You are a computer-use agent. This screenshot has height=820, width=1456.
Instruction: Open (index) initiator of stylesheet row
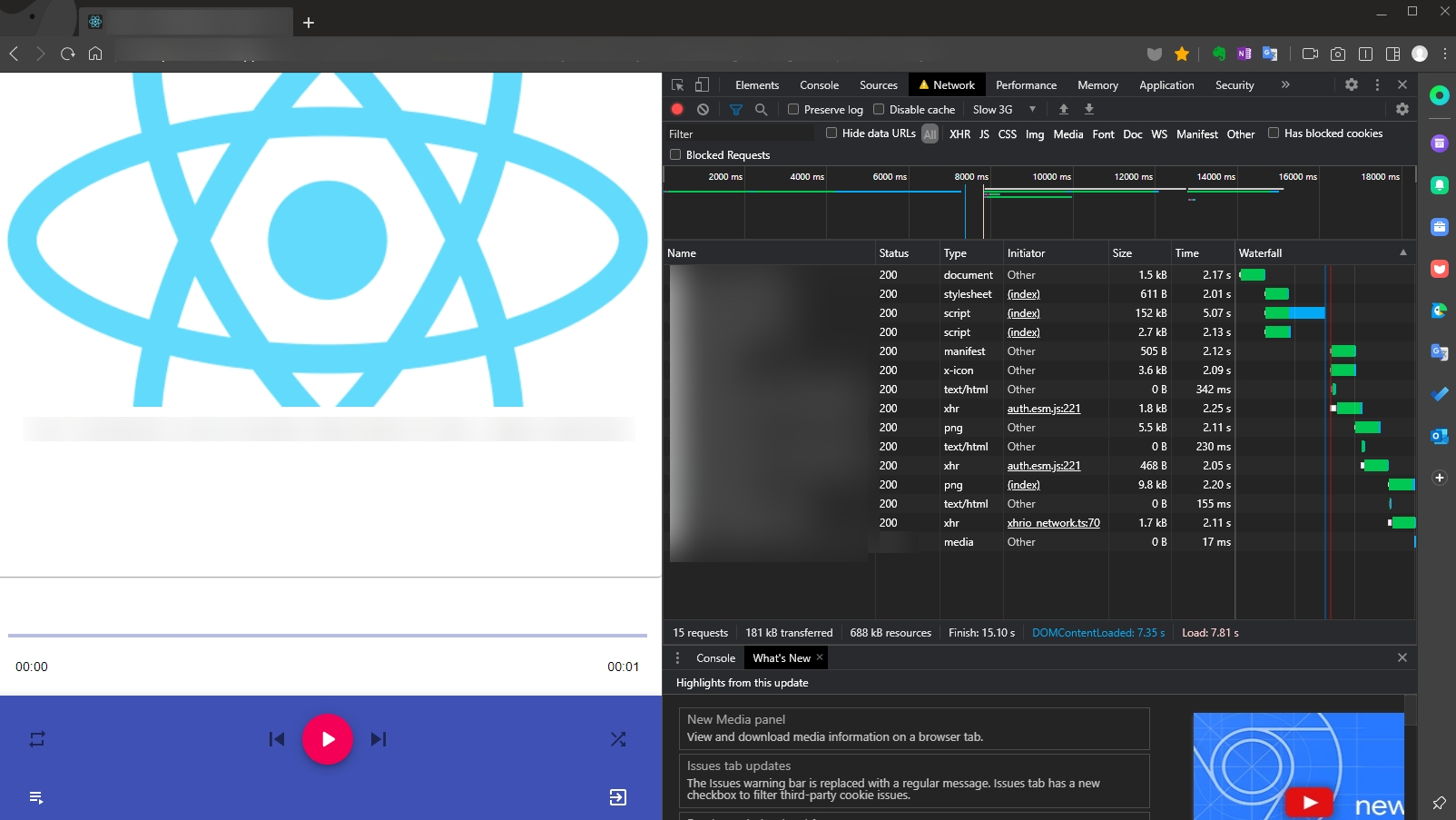1023,294
